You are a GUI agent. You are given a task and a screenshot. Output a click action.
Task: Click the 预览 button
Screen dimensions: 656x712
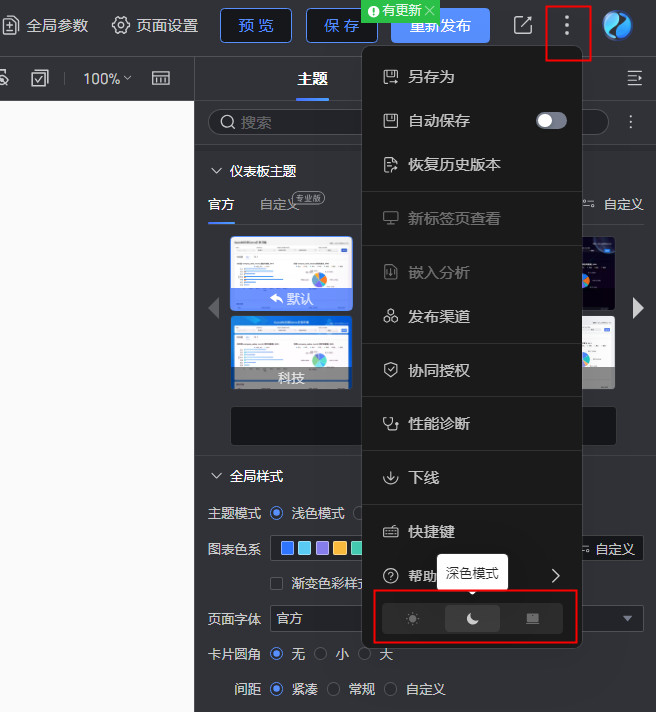coord(256,26)
